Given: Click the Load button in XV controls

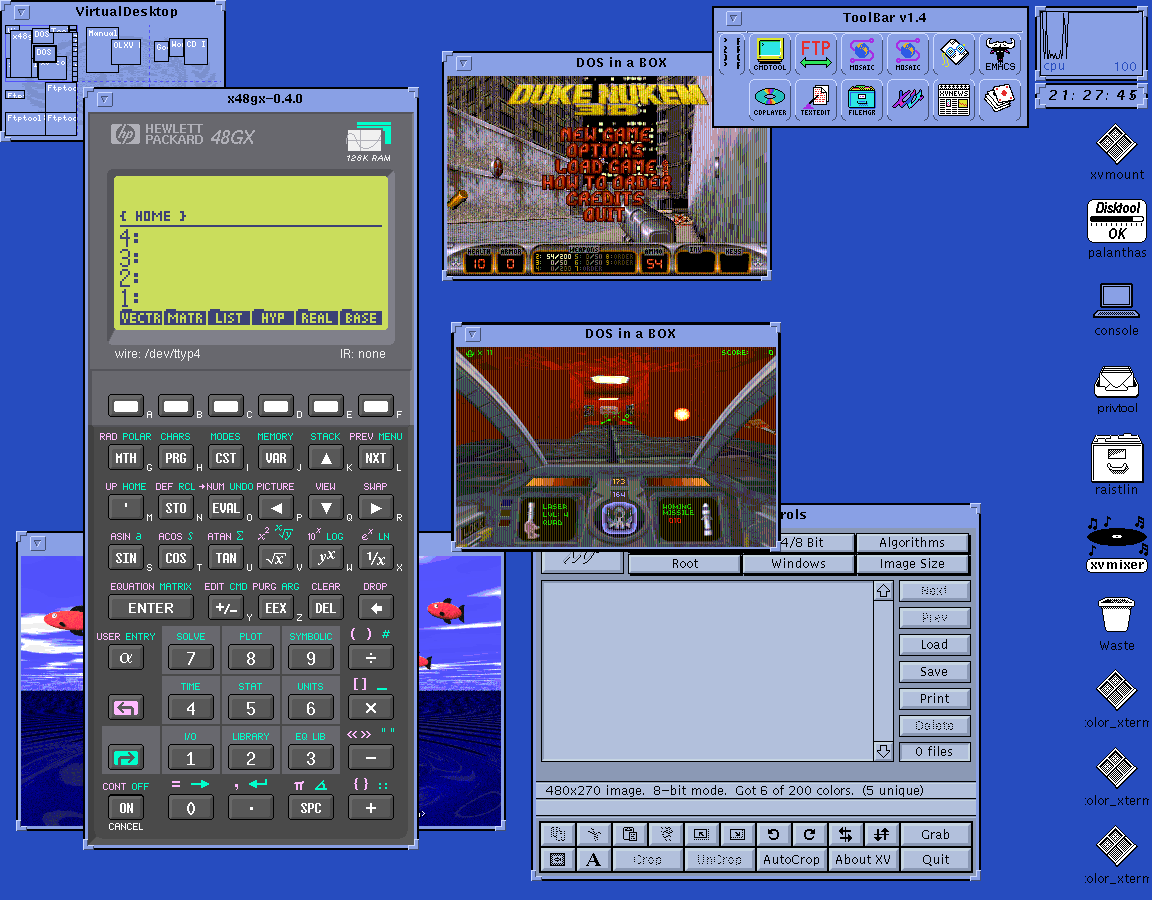Looking at the screenshot, I should point(935,644).
